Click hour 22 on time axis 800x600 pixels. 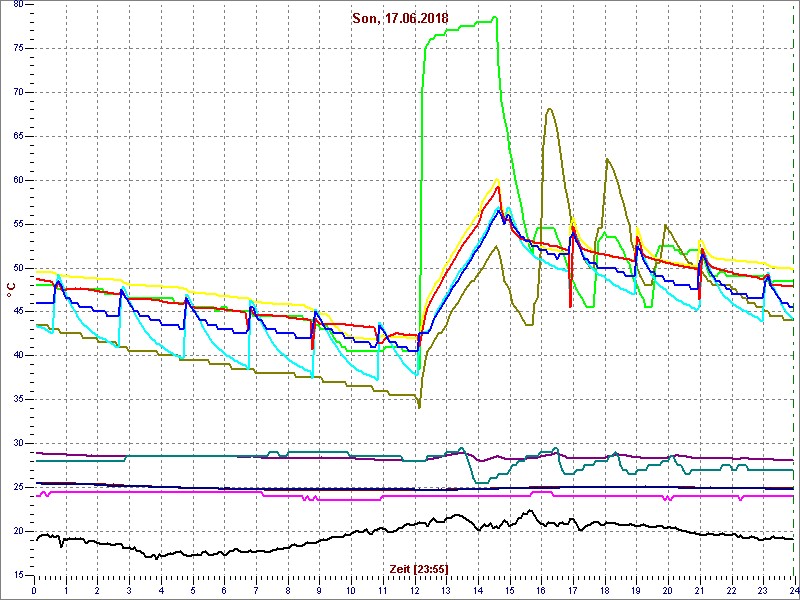[x=731, y=590]
